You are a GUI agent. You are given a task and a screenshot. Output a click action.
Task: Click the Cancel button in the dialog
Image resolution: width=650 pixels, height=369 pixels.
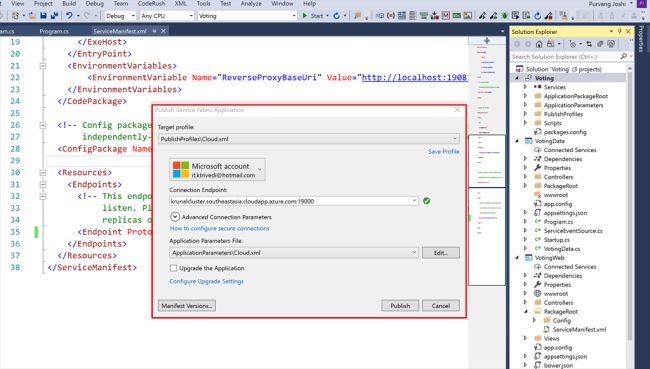coord(441,306)
